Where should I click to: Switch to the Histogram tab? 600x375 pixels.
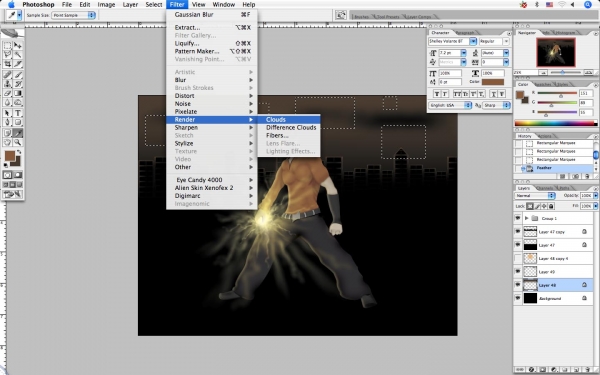[x=565, y=33]
